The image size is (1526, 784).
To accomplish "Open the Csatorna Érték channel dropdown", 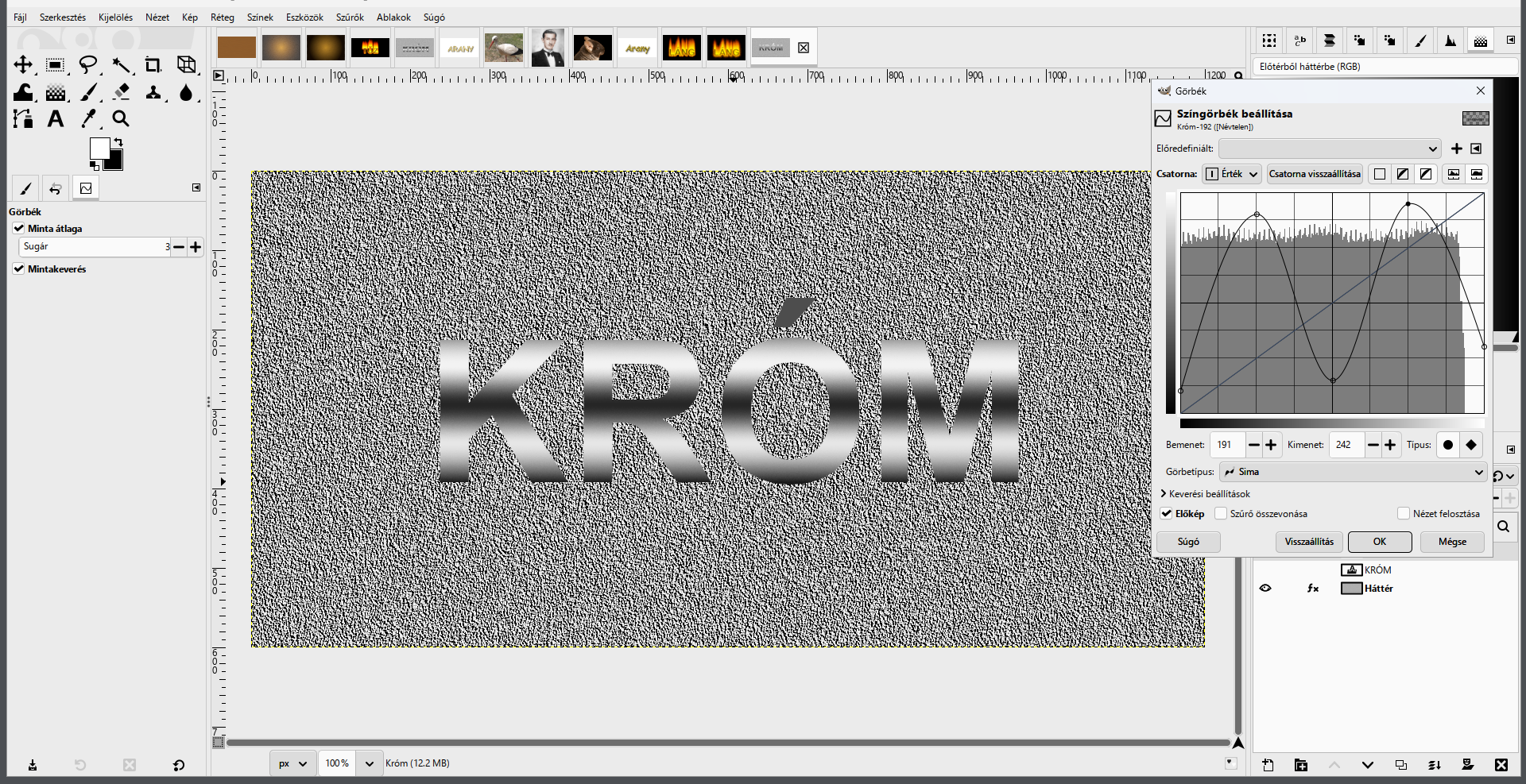I will (x=1231, y=174).
